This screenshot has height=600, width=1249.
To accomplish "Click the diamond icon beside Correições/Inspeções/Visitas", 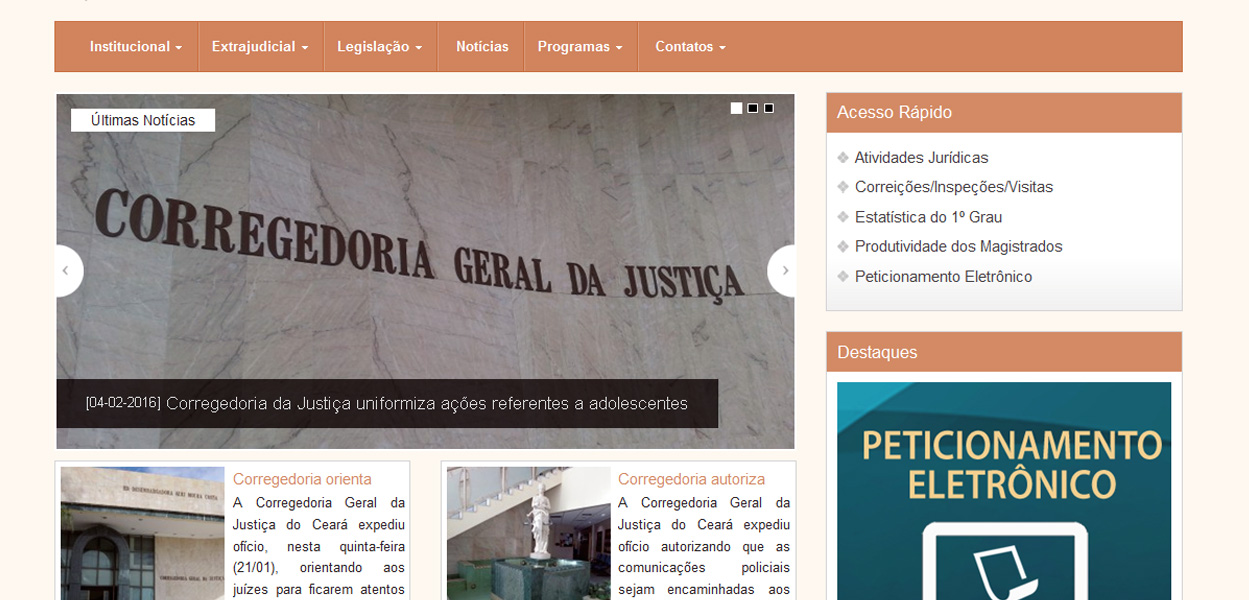I will (843, 187).
